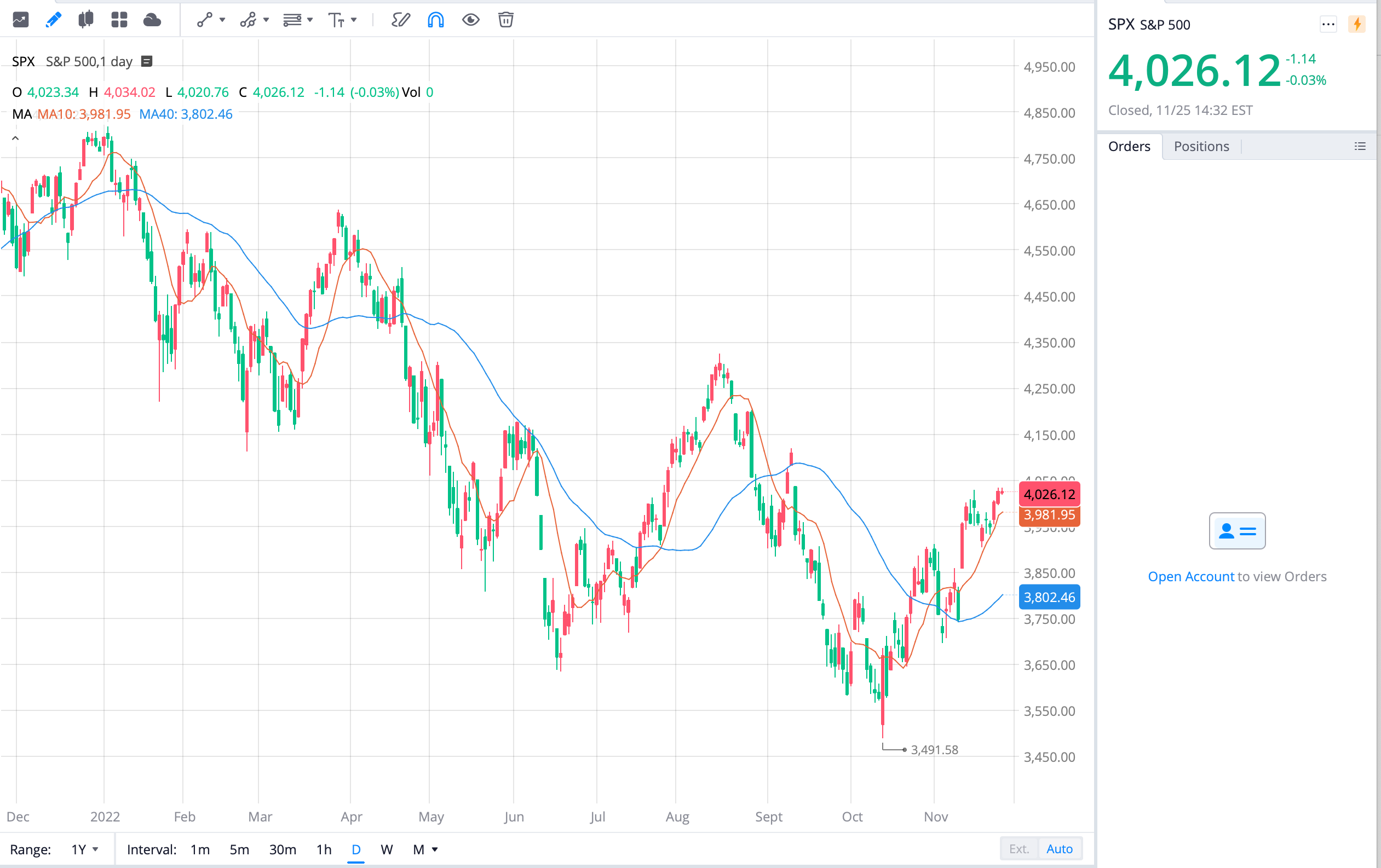Open the chart layout grid icon
The width and height of the screenshot is (1381, 868).
[119, 20]
